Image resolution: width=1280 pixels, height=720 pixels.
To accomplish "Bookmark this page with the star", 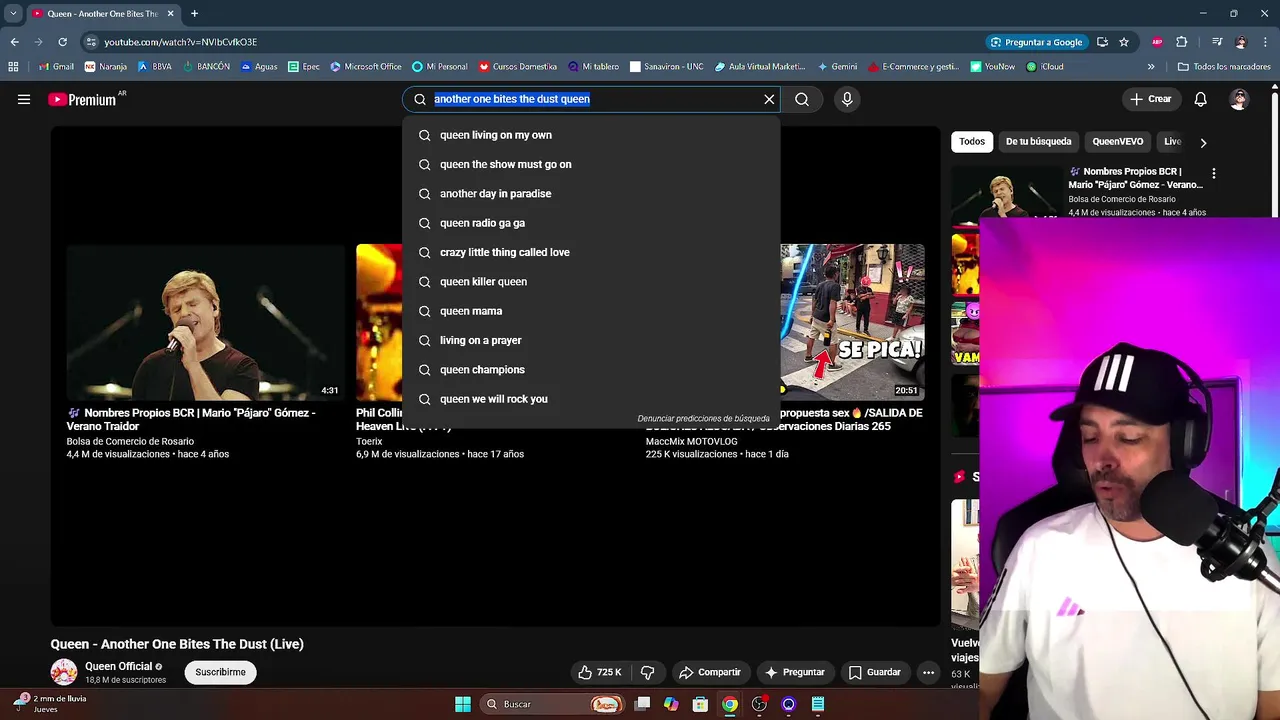I will 1124,42.
